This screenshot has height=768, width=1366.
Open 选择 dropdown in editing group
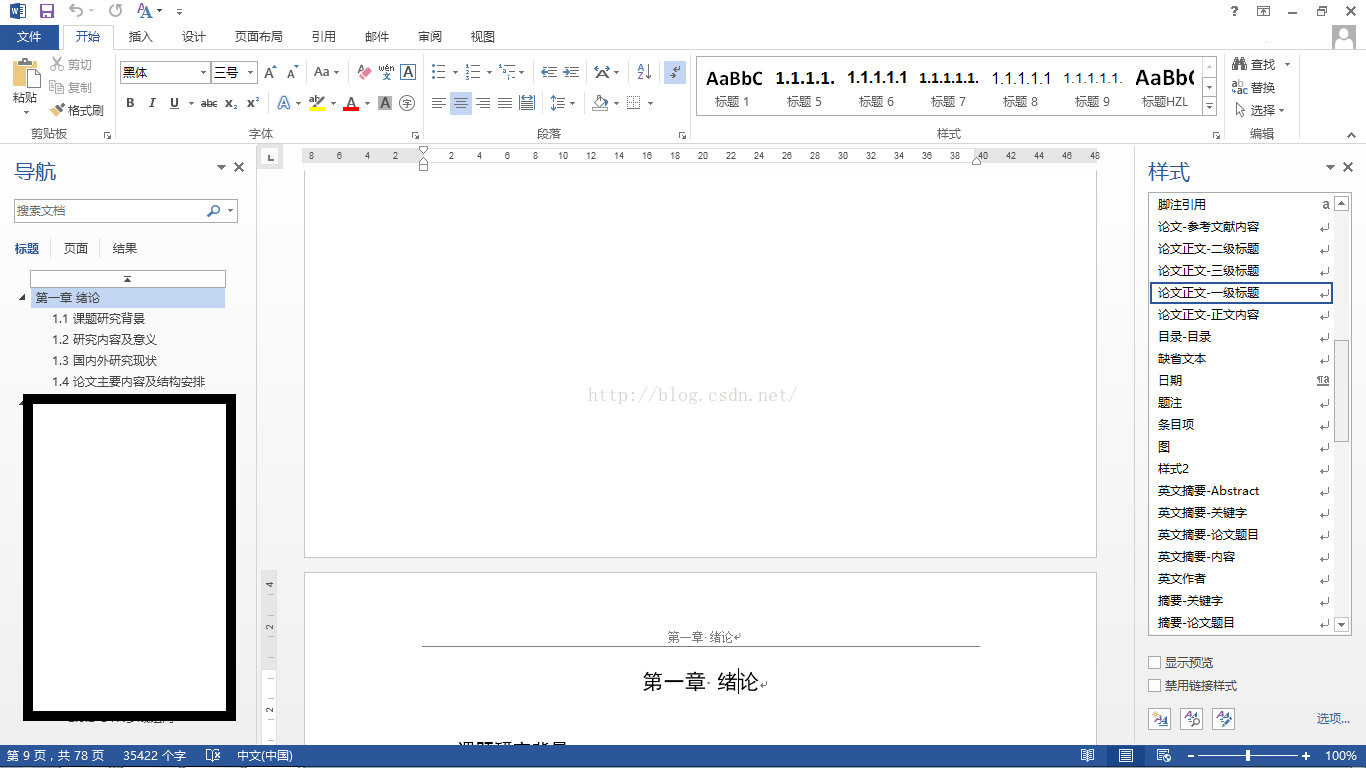(x=1259, y=110)
